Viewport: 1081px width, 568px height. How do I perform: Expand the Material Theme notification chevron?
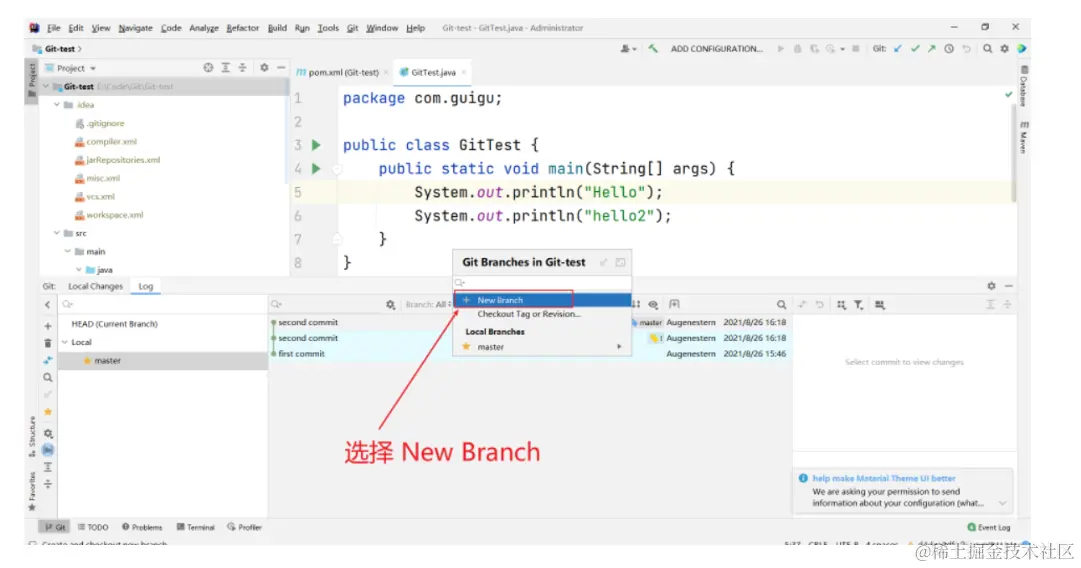[1002, 503]
